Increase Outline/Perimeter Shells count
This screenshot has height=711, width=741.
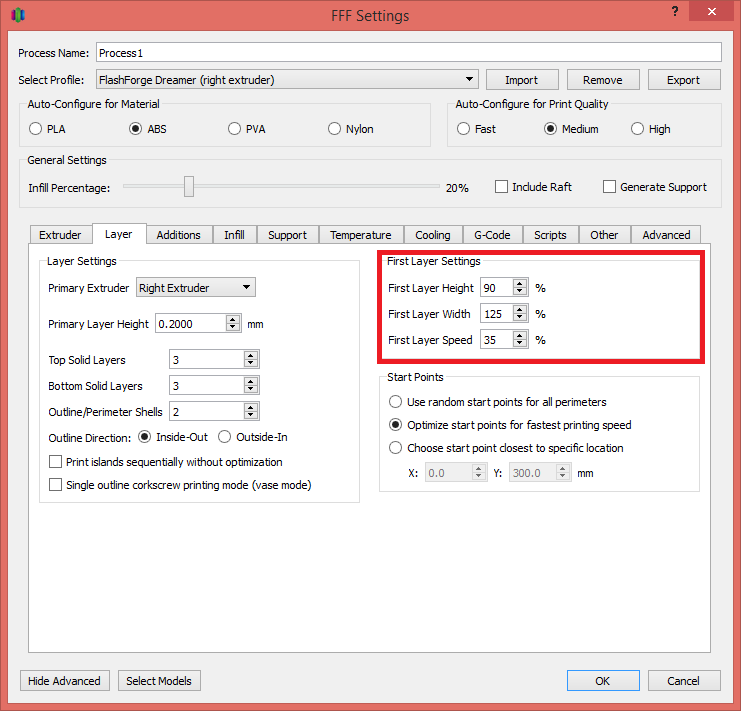click(x=251, y=407)
